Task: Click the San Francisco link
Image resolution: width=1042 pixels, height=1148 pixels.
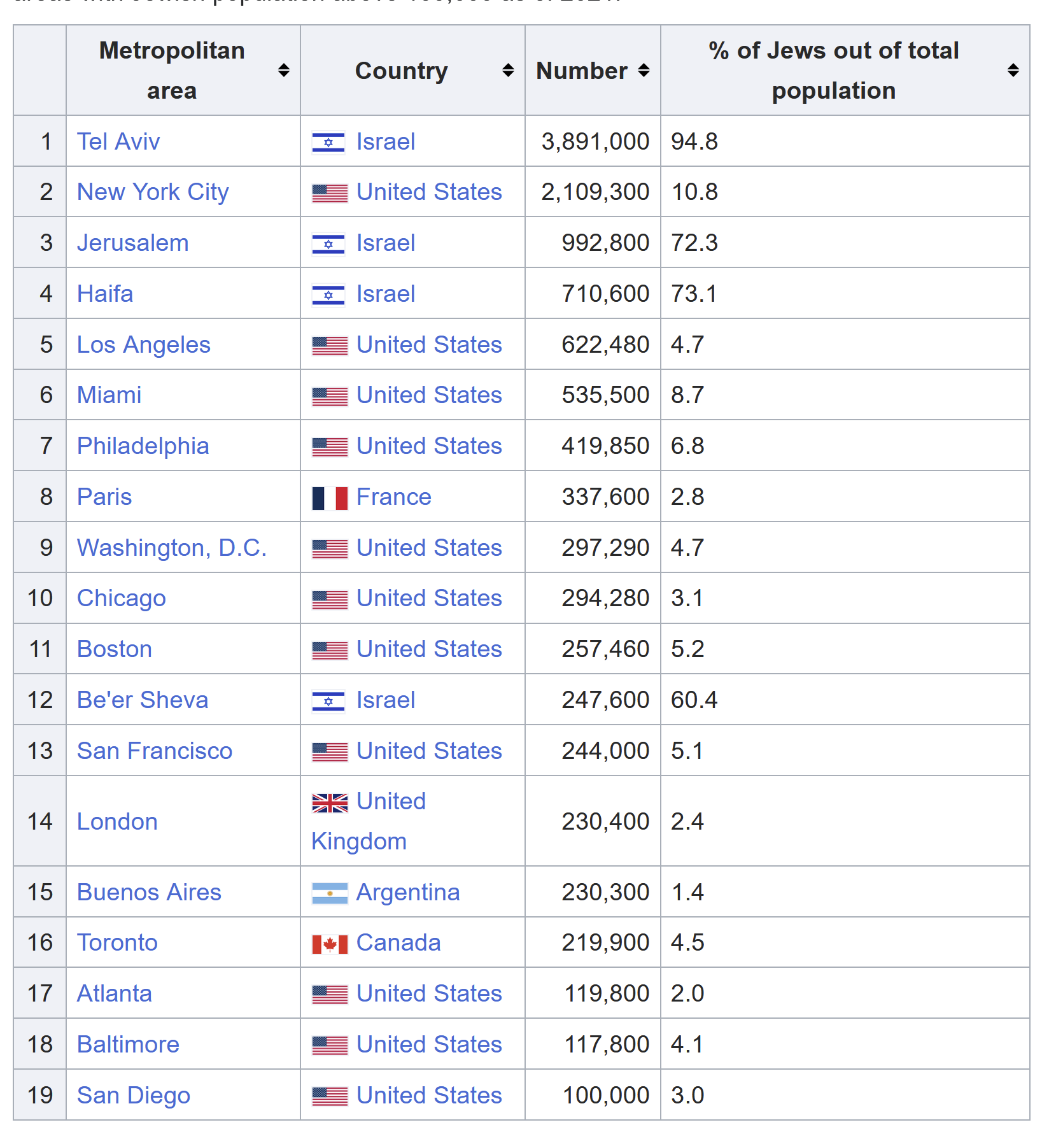Action: click(155, 751)
